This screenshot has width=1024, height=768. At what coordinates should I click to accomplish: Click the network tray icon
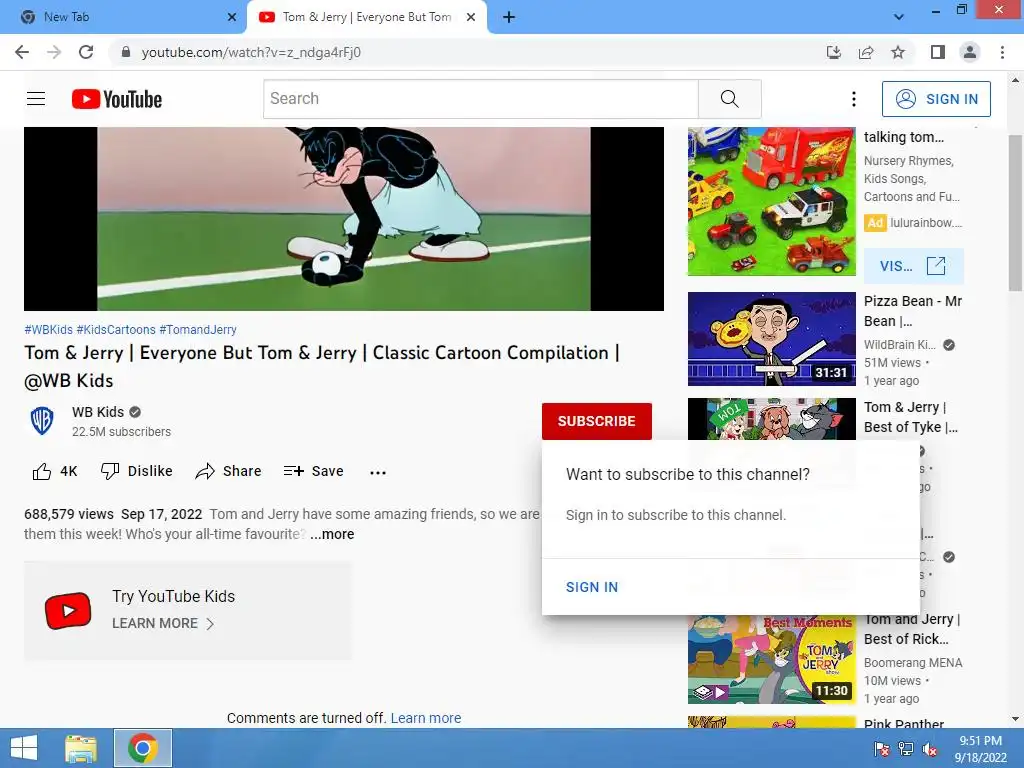pyautogui.click(x=906, y=749)
